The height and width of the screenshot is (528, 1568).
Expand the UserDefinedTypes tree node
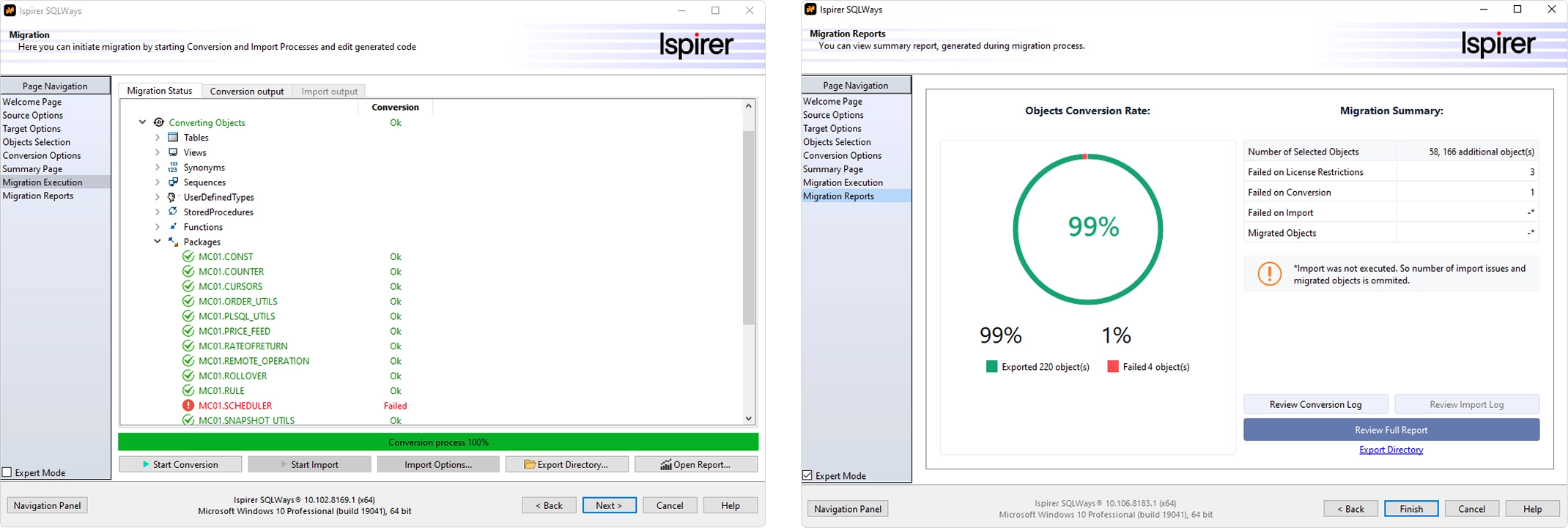pyautogui.click(x=158, y=197)
